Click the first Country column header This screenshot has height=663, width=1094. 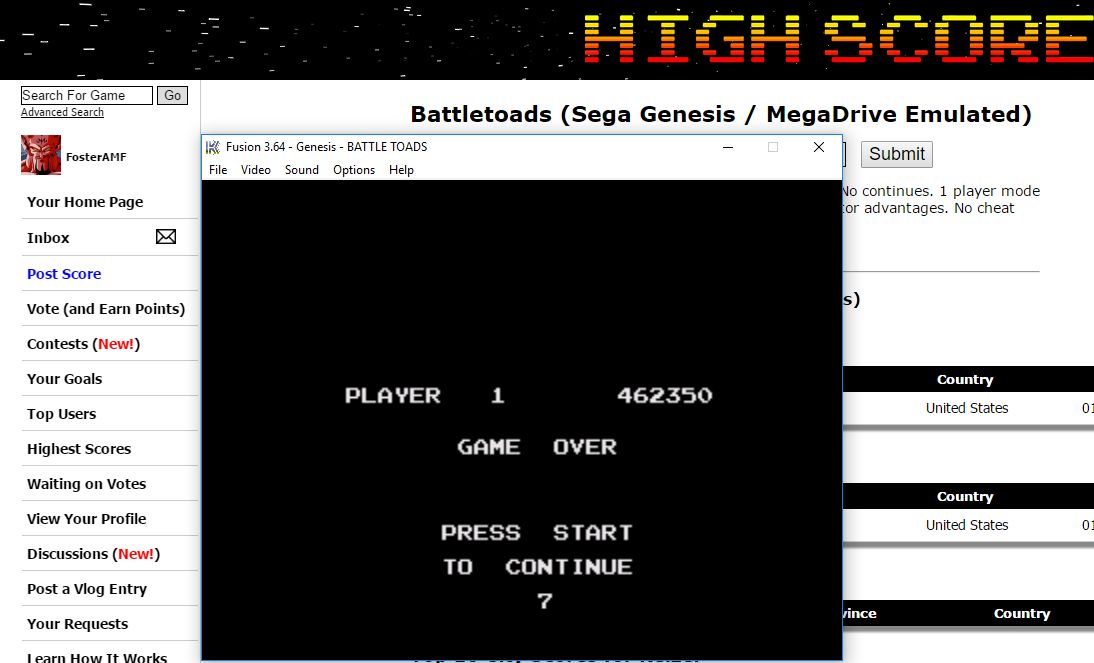coord(965,380)
